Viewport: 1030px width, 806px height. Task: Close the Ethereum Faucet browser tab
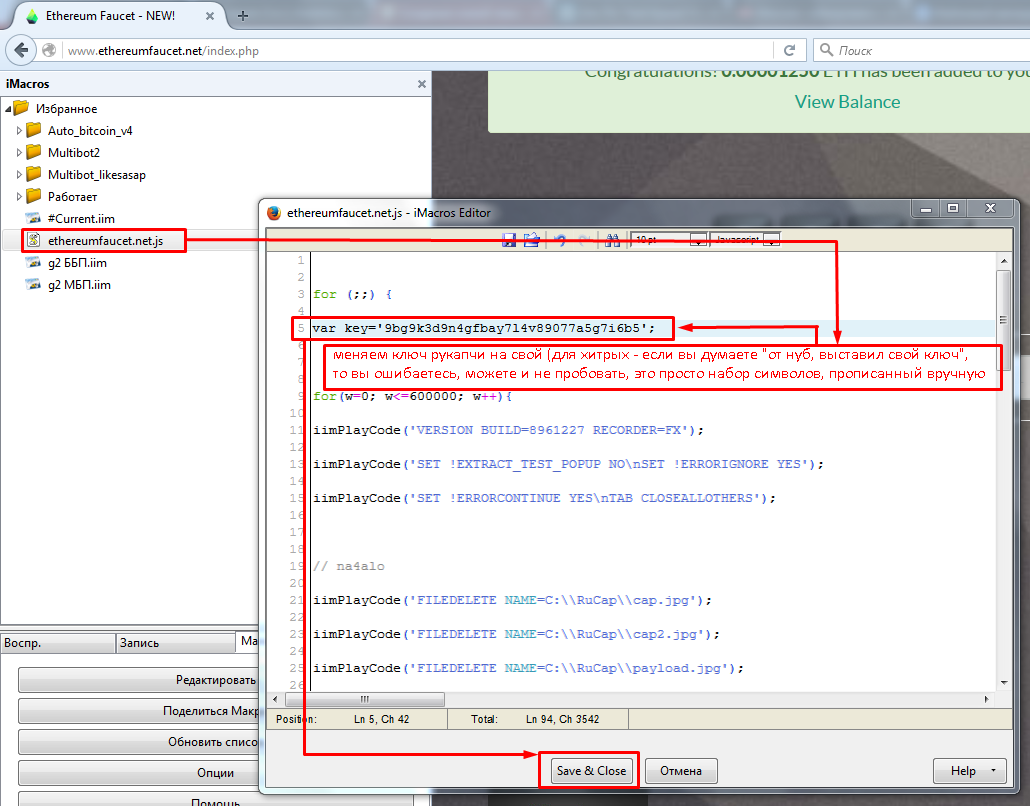point(210,16)
